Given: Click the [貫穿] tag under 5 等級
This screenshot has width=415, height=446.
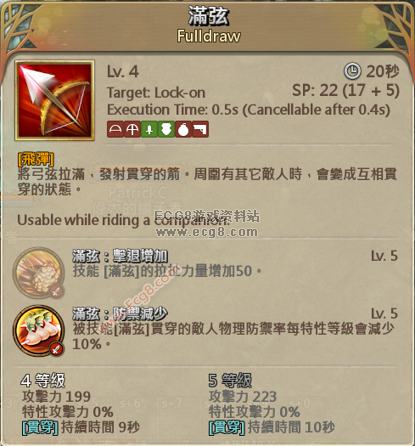Looking at the screenshot, I should point(227,428).
